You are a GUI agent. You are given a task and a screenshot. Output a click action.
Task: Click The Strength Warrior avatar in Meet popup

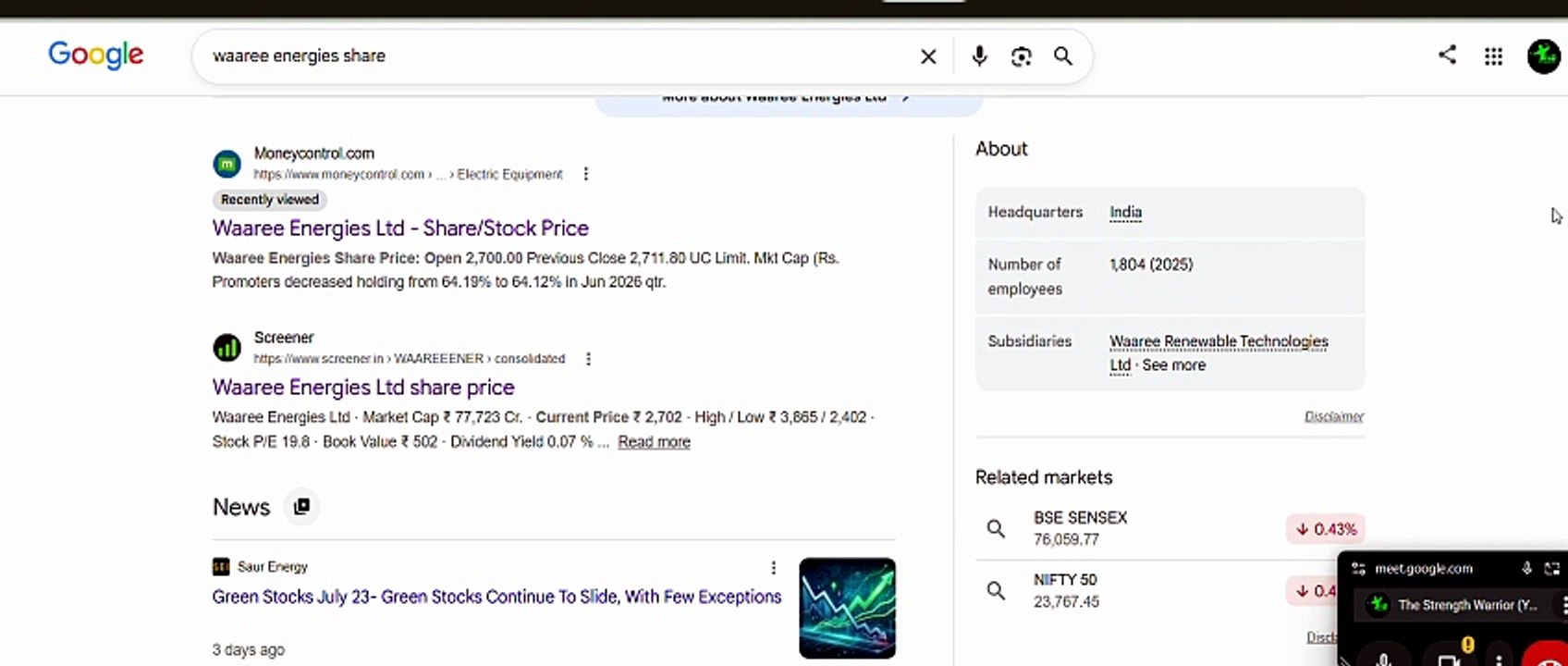[x=1378, y=605]
